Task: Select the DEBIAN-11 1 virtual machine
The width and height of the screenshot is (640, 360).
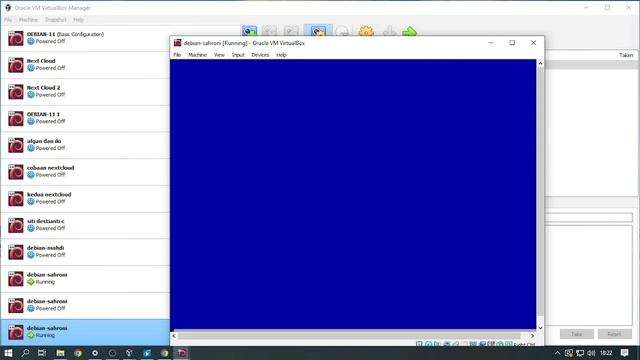Action: (85, 118)
